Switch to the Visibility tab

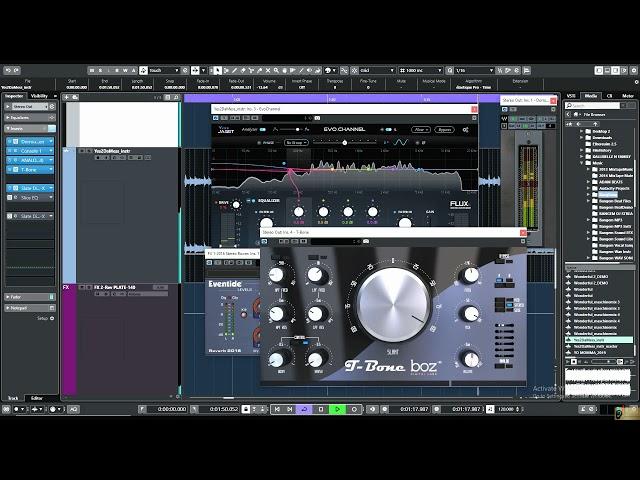point(40,96)
